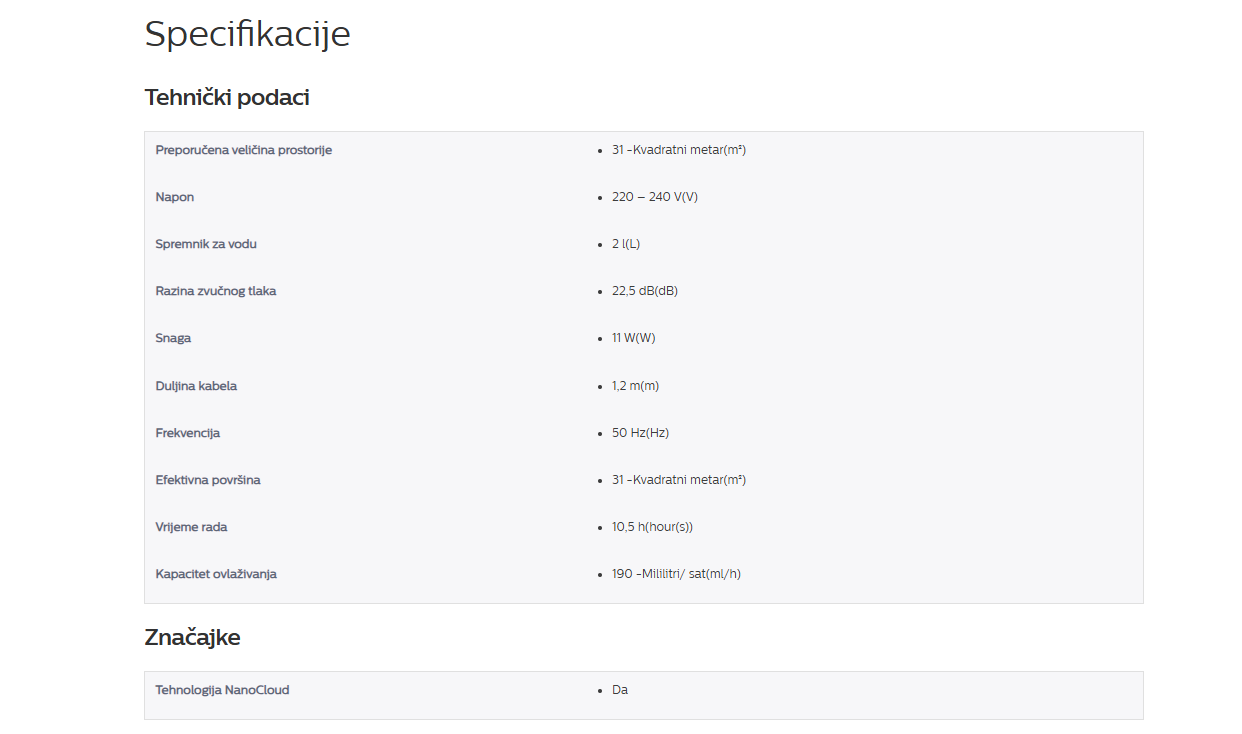The height and width of the screenshot is (734, 1242).
Task: Click the Duljina kabela label
Action: coord(196,386)
